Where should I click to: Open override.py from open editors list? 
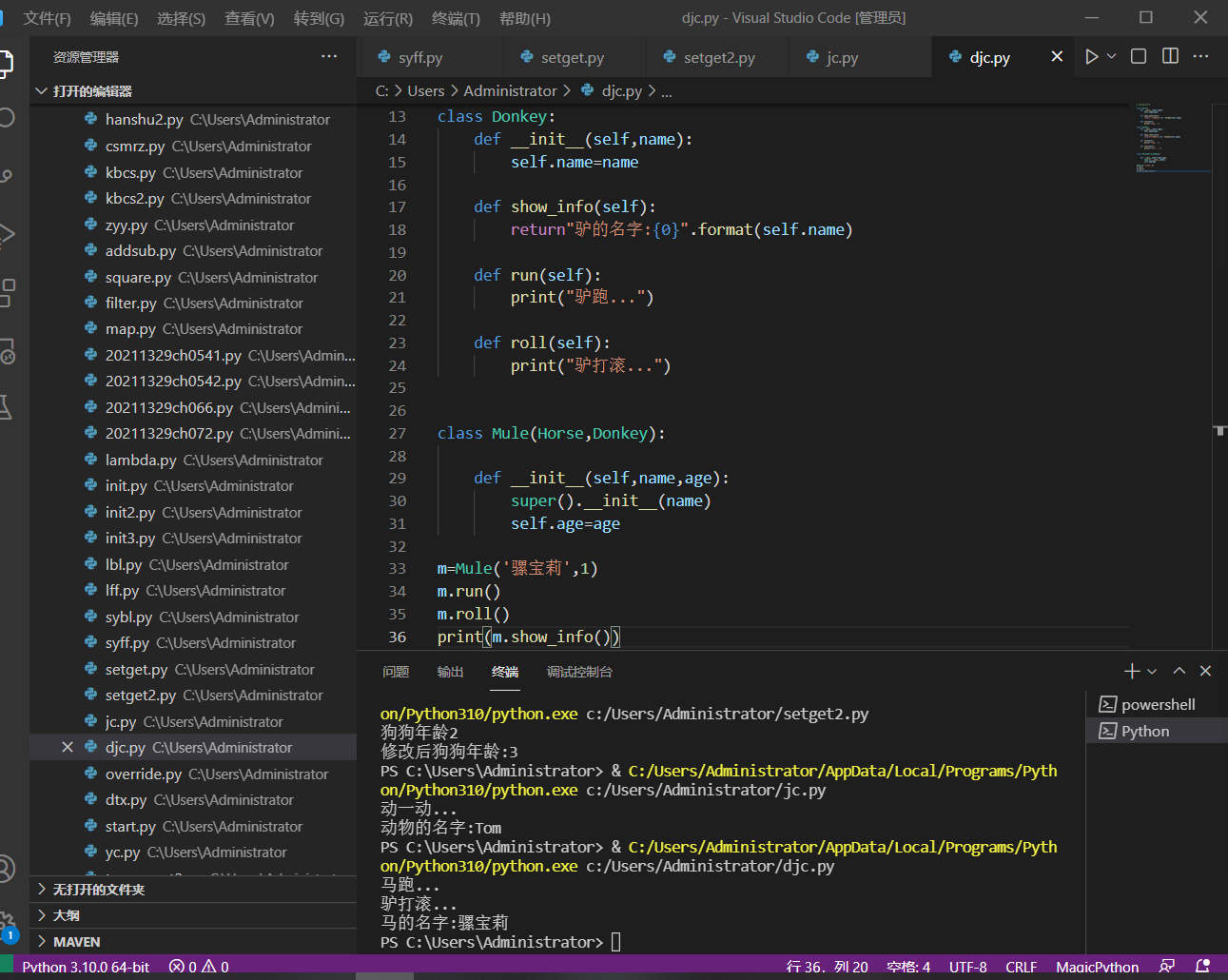click(143, 774)
